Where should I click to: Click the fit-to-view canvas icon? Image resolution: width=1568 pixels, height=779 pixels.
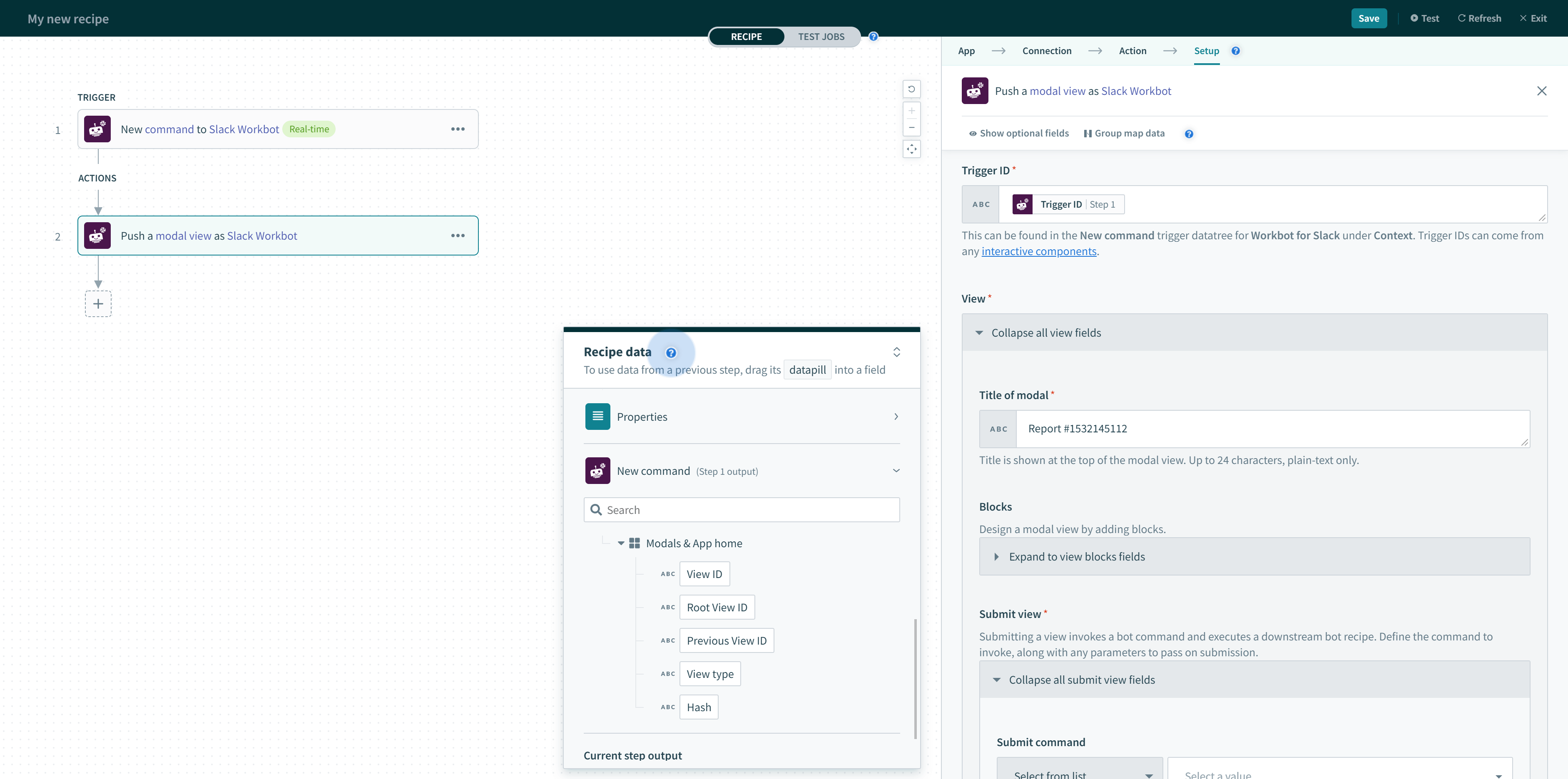pos(911,149)
